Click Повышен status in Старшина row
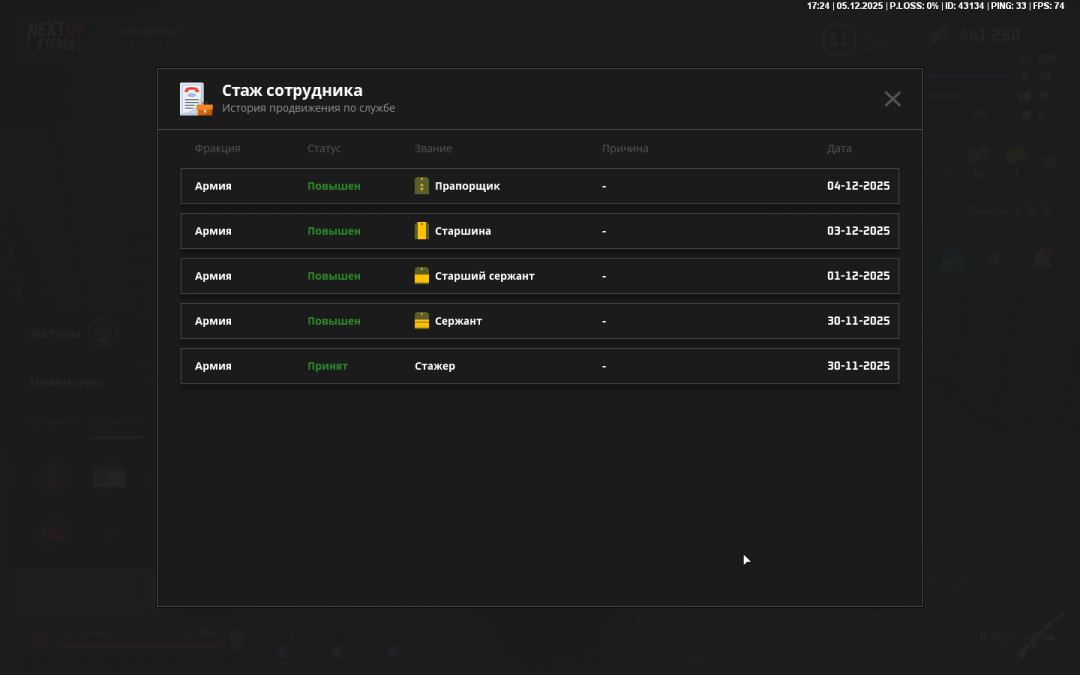 [x=333, y=231]
